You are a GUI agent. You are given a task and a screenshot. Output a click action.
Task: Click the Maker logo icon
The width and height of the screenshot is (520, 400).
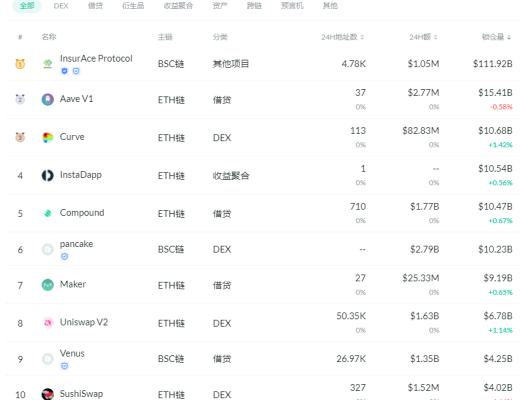[x=48, y=285]
